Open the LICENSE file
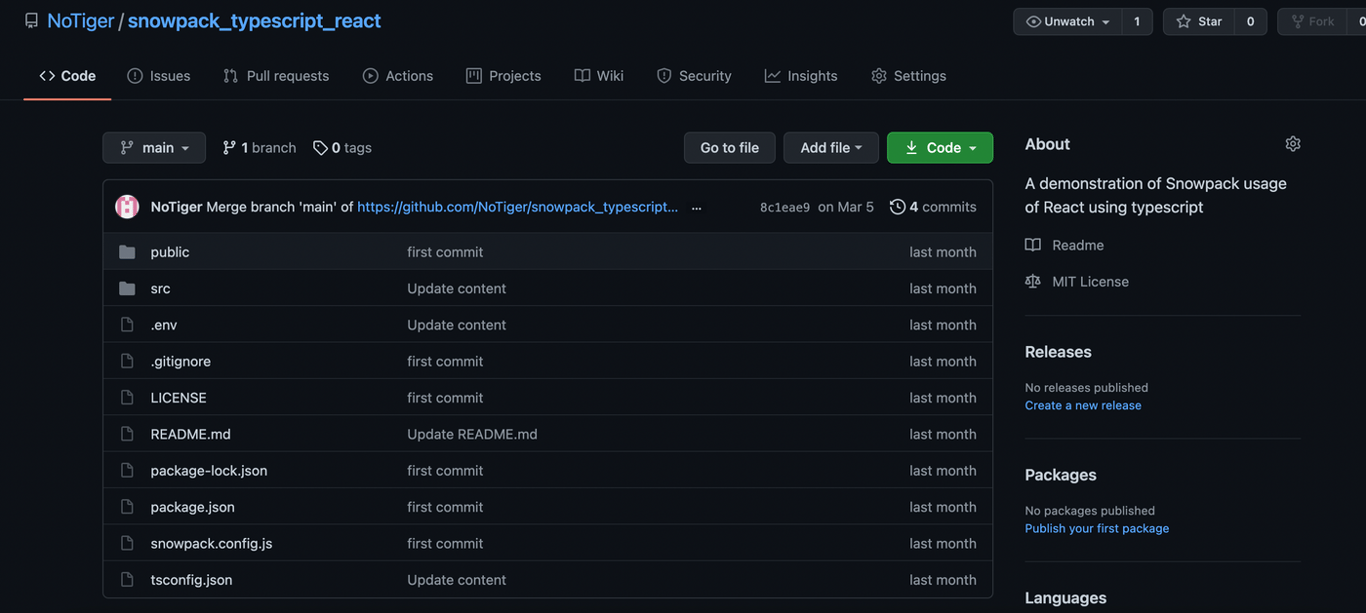Screen dimensions: 1366x613 tap(179, 398)
